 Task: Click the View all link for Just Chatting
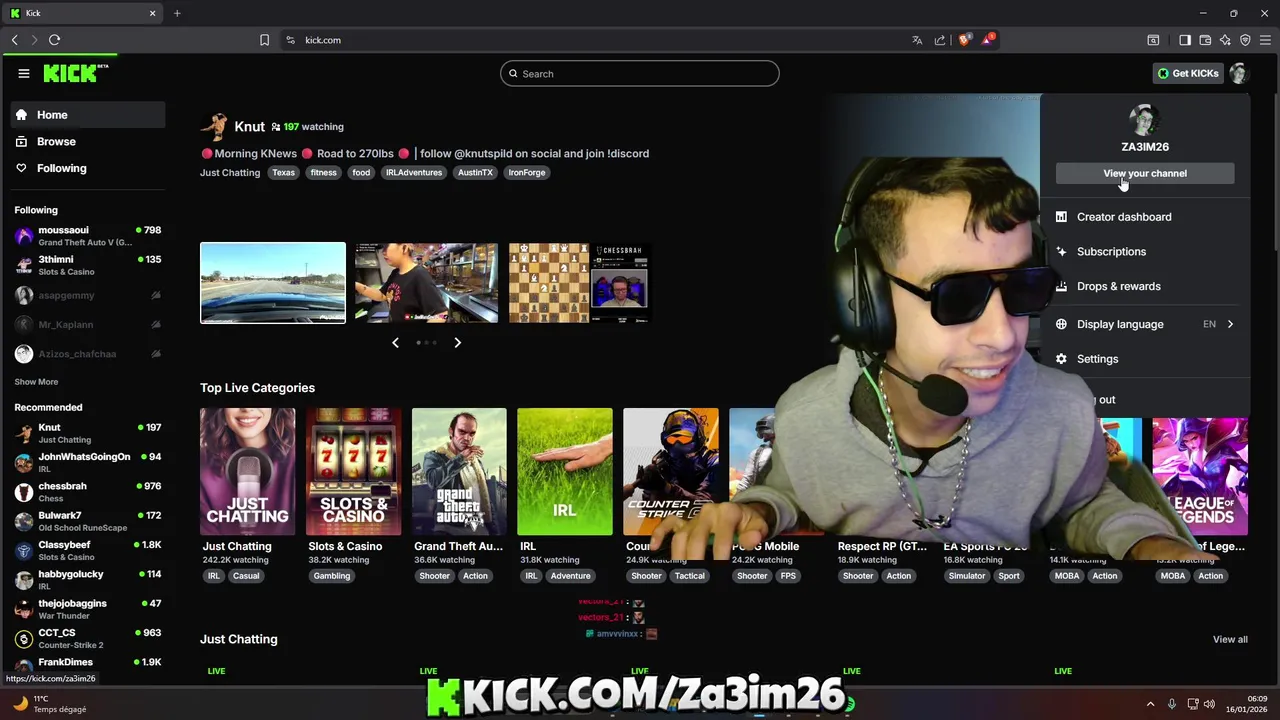[1230, 640]
